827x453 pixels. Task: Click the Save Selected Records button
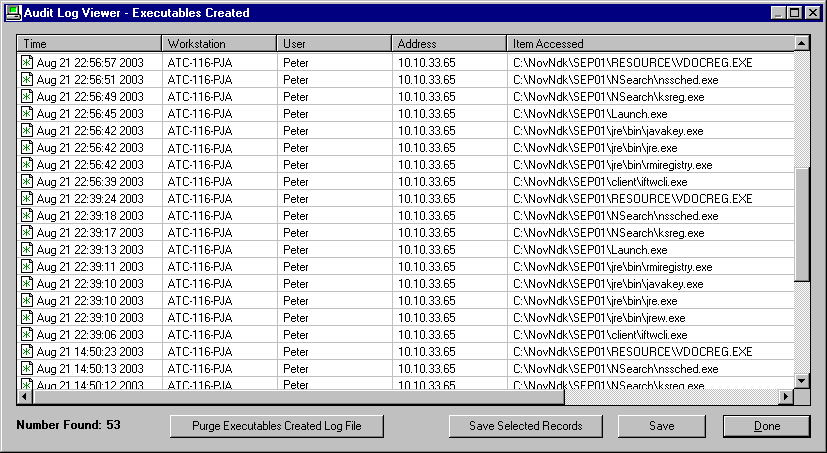pos(526,426)
